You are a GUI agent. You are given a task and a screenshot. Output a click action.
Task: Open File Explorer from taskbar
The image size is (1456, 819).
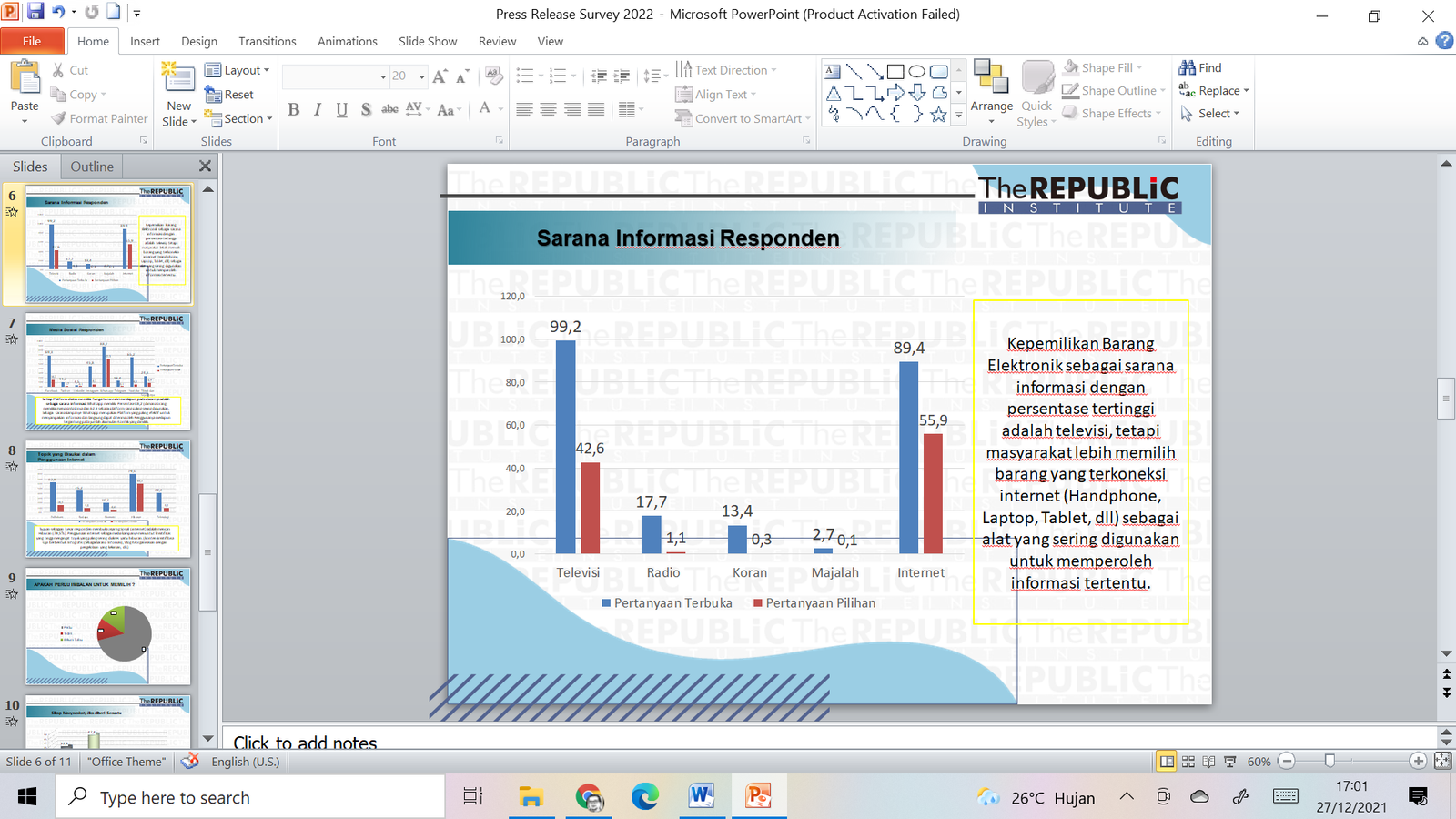pyautogui.click(x=531, y=797)
